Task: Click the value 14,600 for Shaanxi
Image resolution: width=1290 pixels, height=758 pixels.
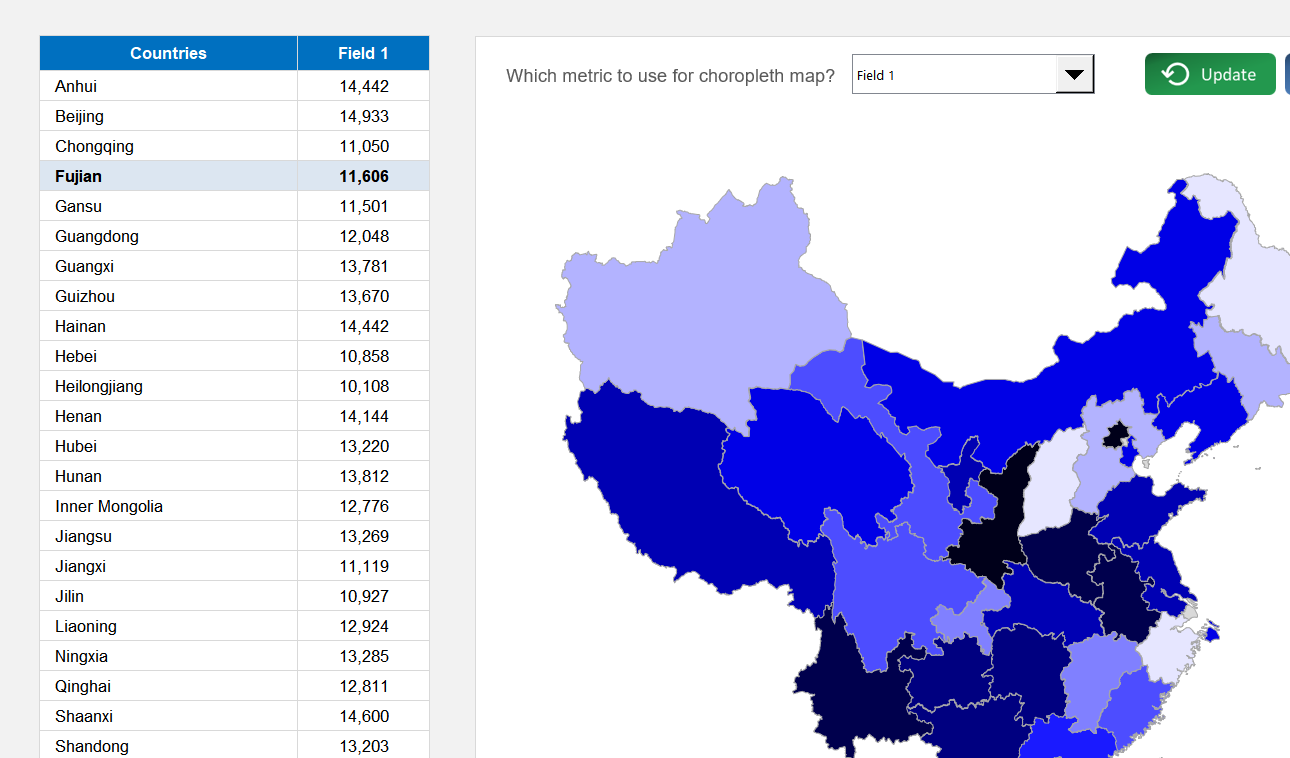Action: [363, 716]
